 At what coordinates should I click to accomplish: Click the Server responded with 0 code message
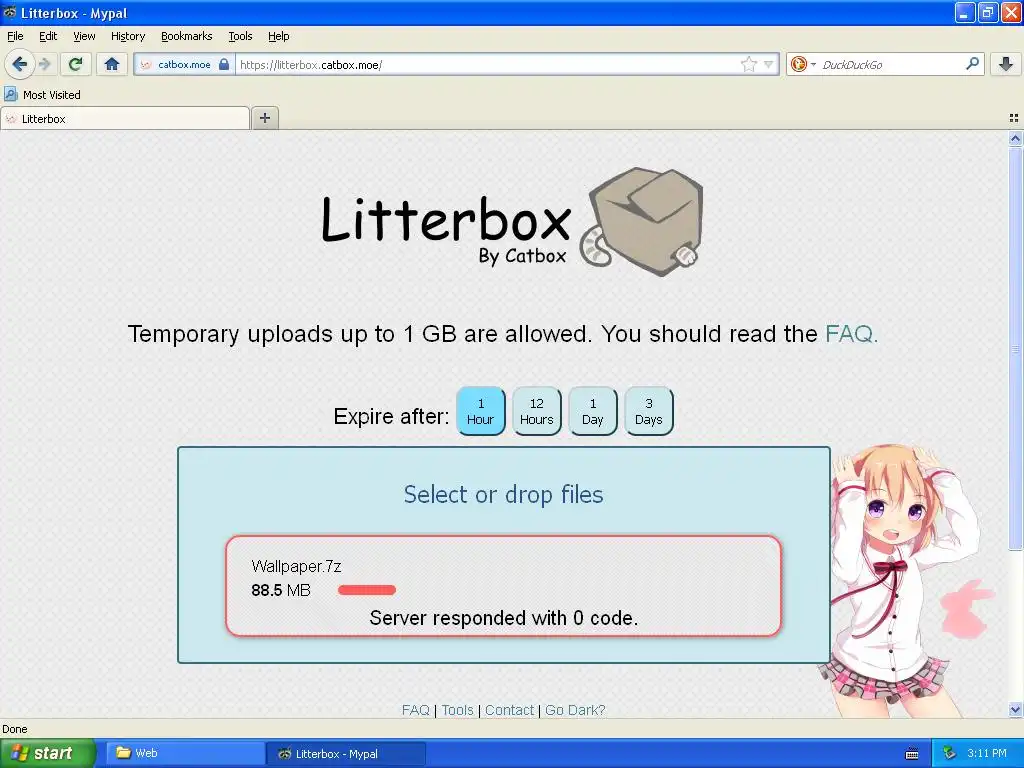pyautogui.click(x=504, y=618)
